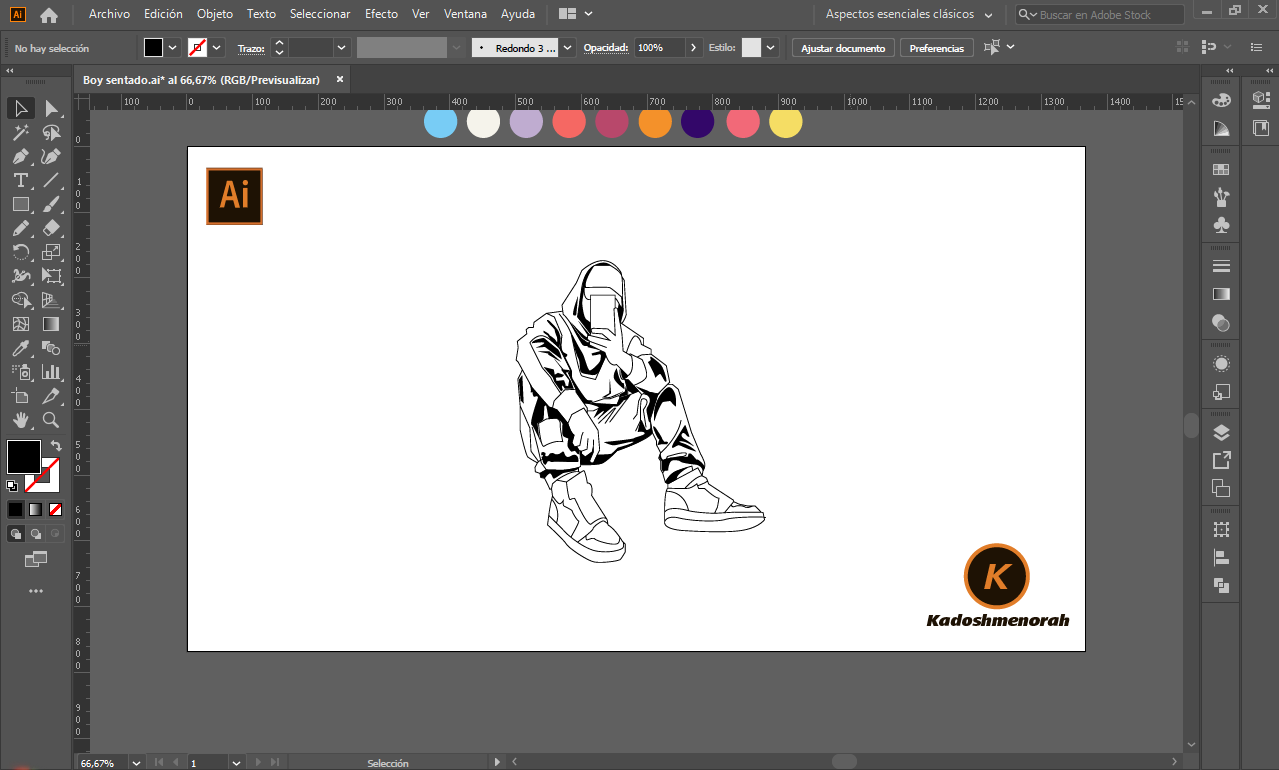
Task: Enable Draw Normal mode
Action: 16,534
